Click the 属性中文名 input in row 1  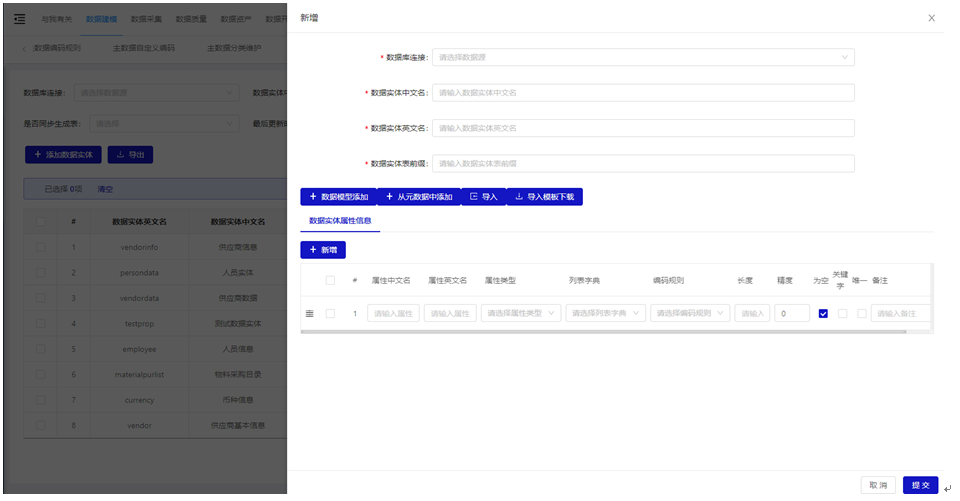point(393,314)
